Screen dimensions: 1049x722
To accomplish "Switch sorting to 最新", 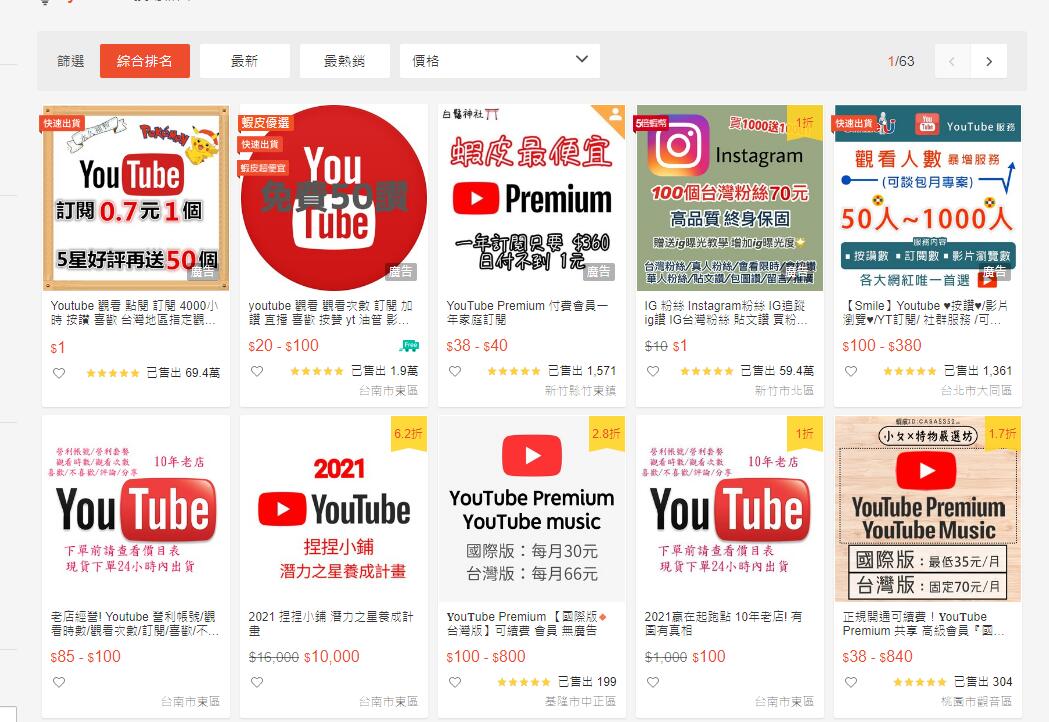I will (x=244, y=61).
